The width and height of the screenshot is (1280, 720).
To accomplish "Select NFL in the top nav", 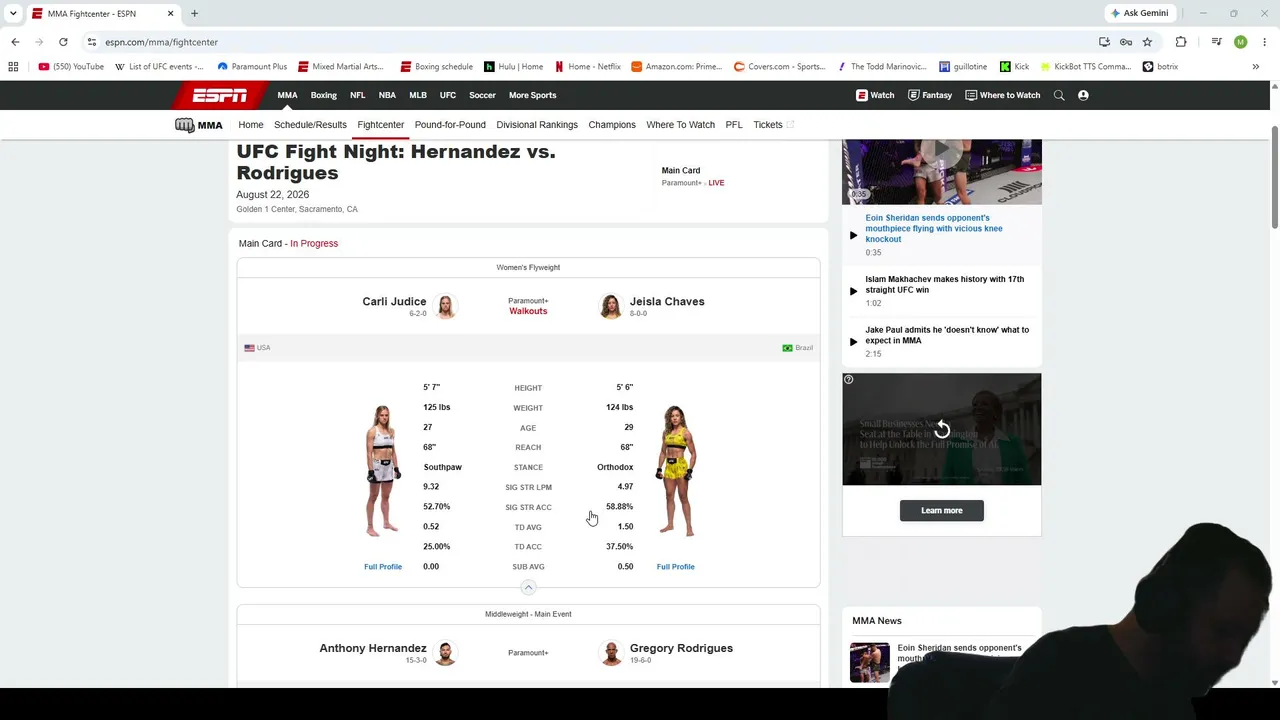I will (357, 95).
